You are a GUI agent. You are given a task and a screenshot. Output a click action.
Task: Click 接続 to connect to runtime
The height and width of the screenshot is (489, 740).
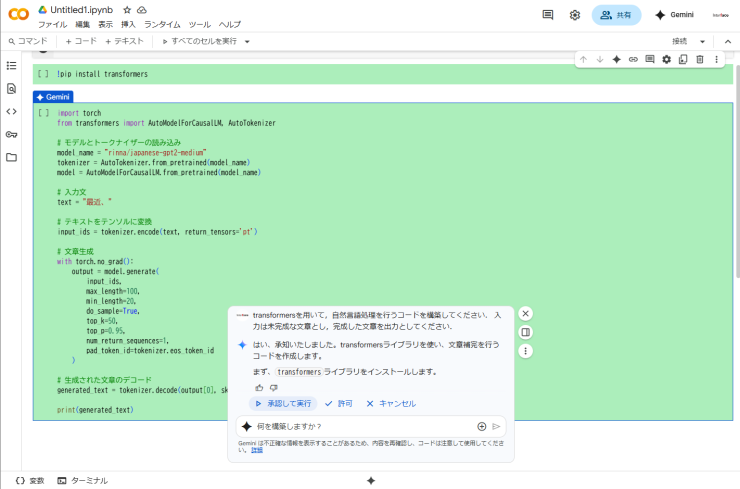680,42
